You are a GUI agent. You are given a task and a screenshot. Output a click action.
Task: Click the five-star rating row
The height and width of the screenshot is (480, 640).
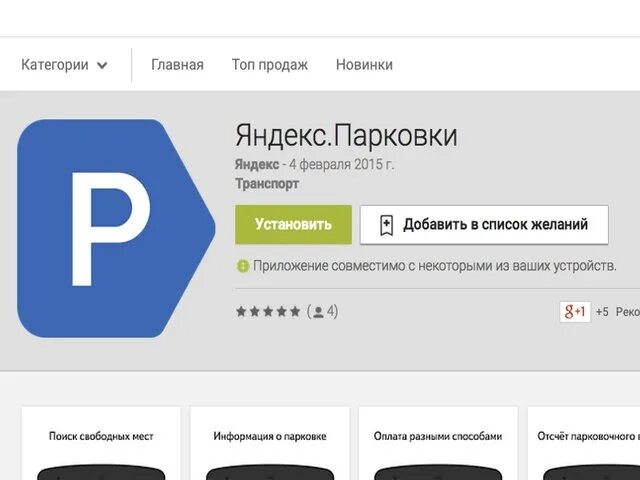tap(268, 312)
